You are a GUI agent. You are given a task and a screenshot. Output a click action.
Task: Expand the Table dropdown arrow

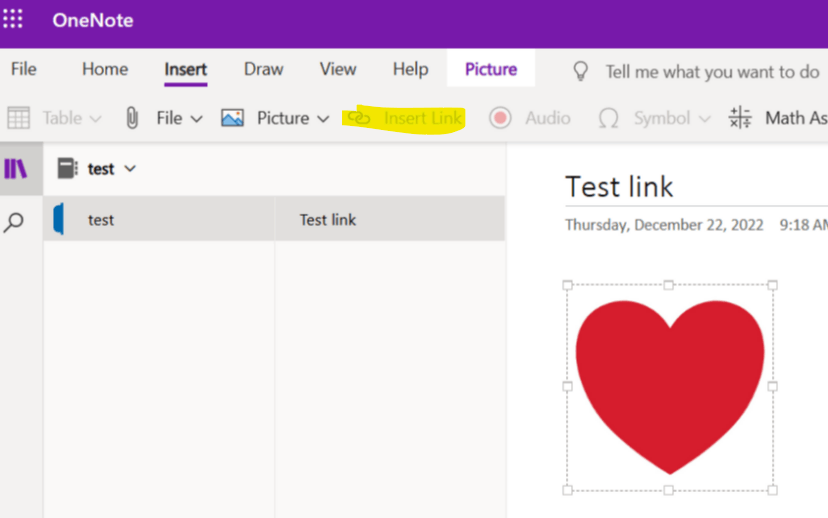96,119
